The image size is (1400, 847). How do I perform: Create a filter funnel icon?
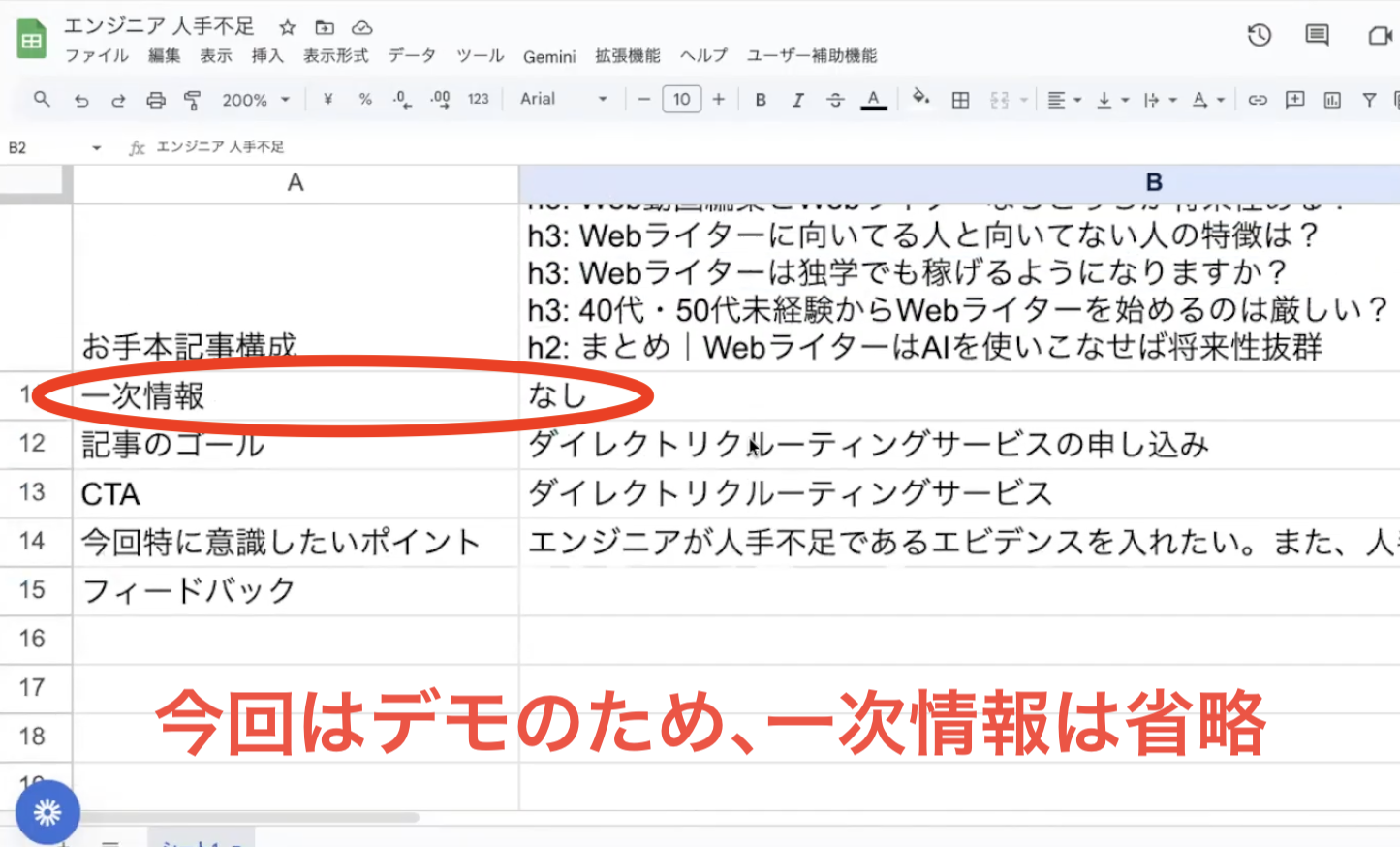(x=1369, y=99)
